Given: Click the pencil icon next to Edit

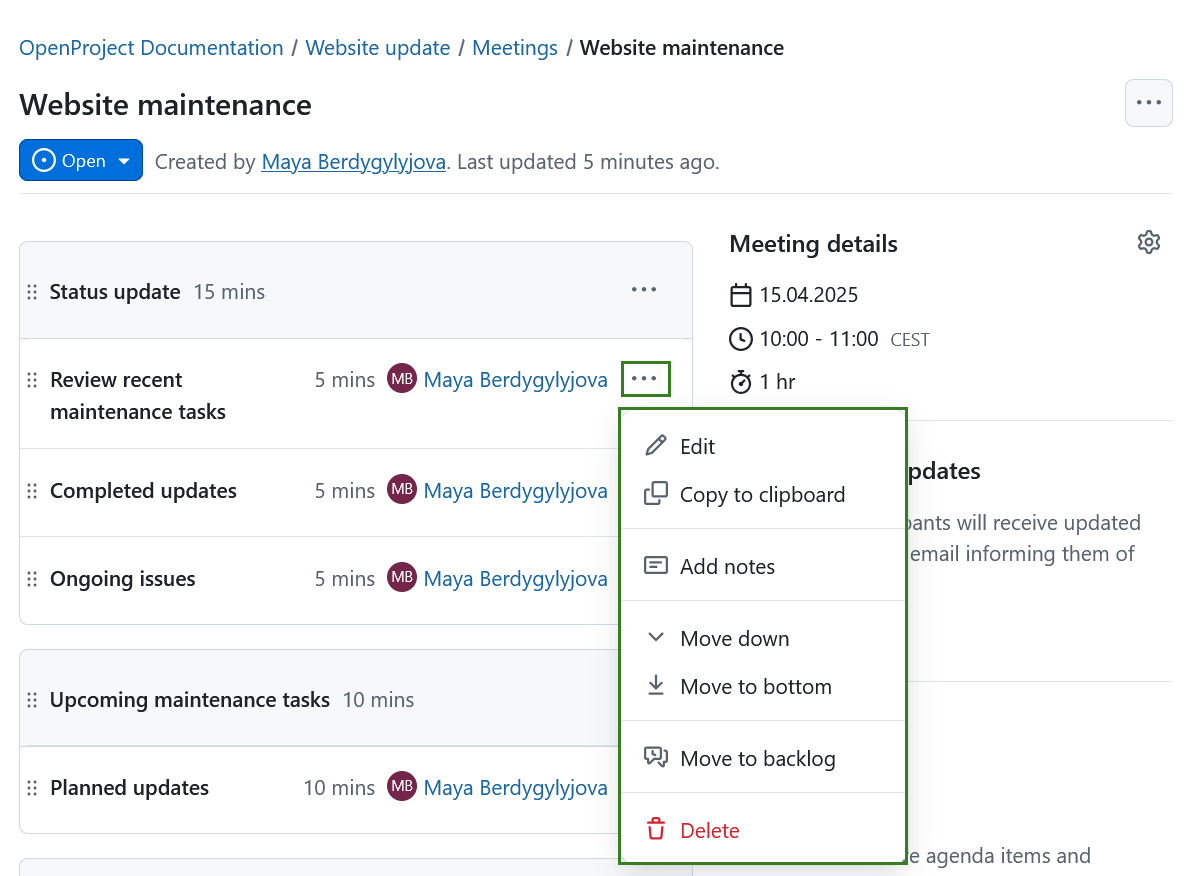Looking at the screenshot, I should [x=656, y=445].
